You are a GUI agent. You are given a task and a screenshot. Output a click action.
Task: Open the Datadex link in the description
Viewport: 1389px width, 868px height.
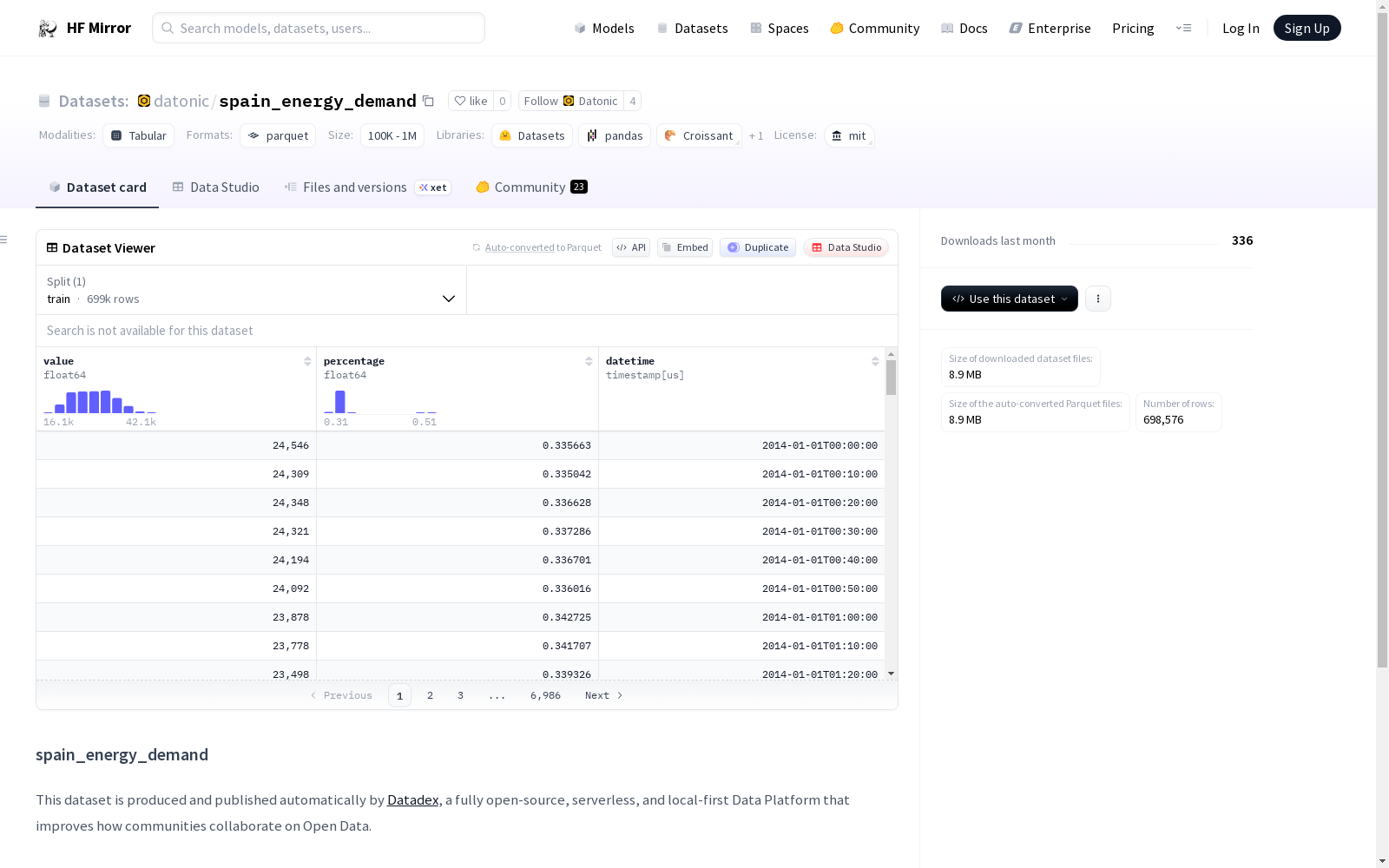coord(412,800)
